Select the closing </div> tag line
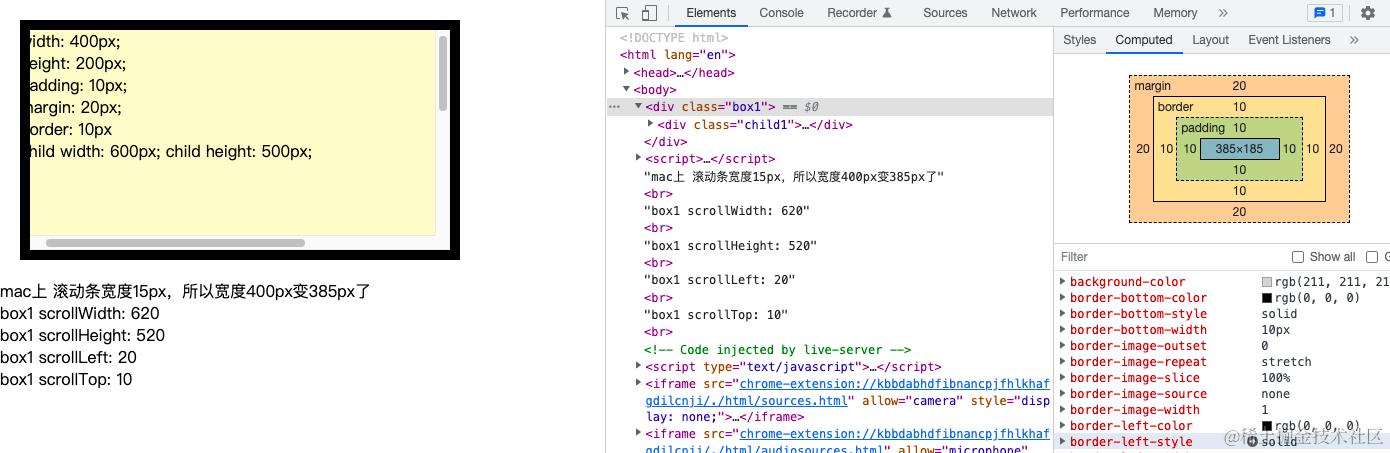The width and height of the screenshot is (1390, 453). (x=665, y=141)
